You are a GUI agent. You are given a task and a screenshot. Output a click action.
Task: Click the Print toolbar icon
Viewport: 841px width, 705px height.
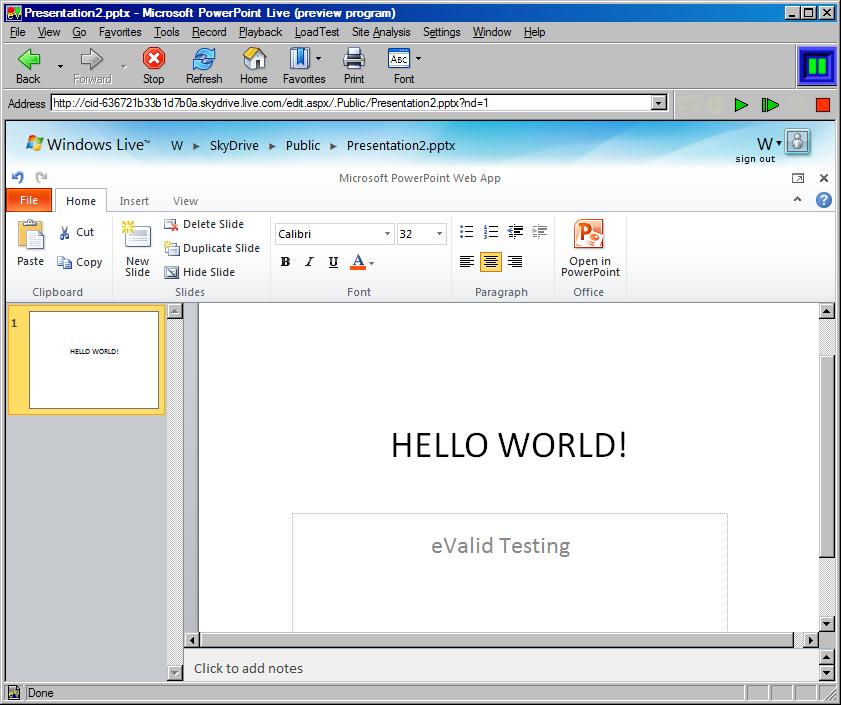[x=354, y=58]
